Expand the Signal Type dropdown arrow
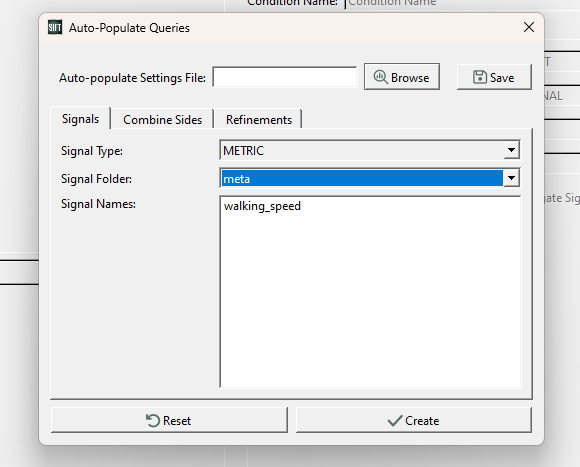This screenshot has width=580, height=467. (512, 150)
